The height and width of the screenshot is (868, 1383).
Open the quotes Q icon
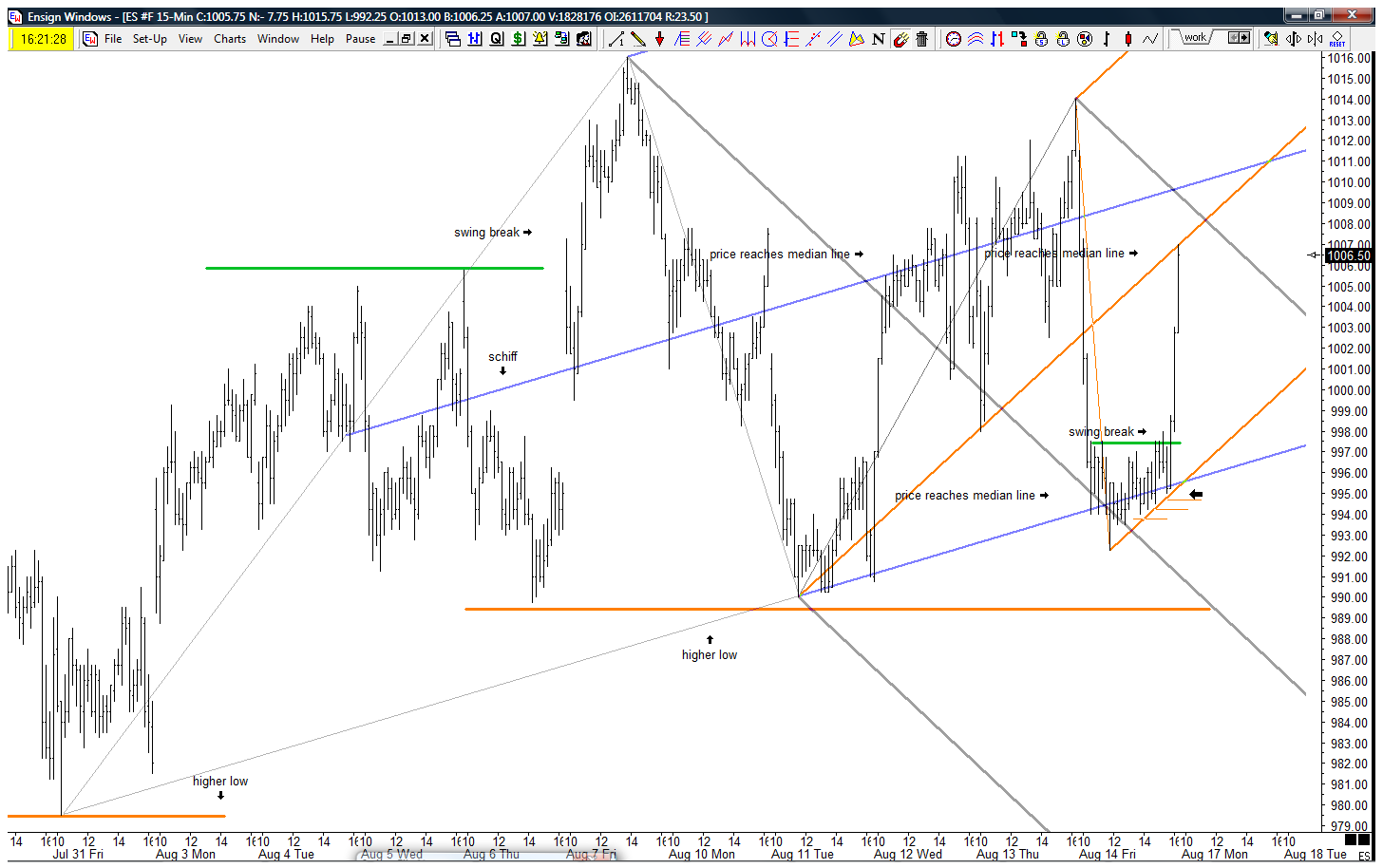click(497, 39)
